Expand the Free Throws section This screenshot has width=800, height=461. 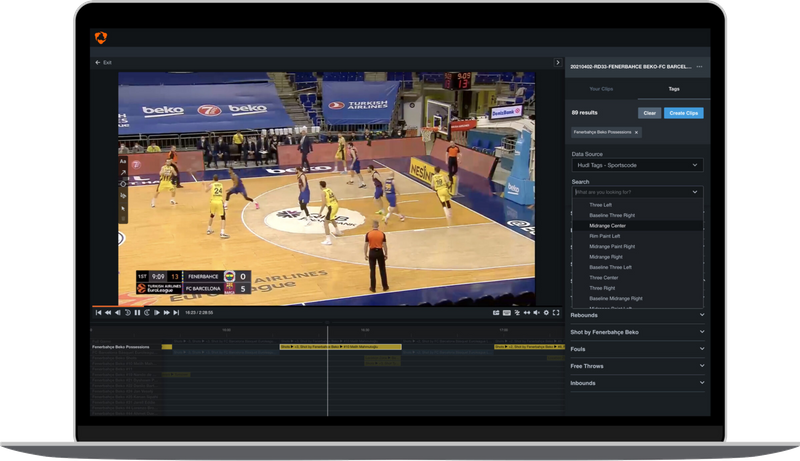point(637,366)
